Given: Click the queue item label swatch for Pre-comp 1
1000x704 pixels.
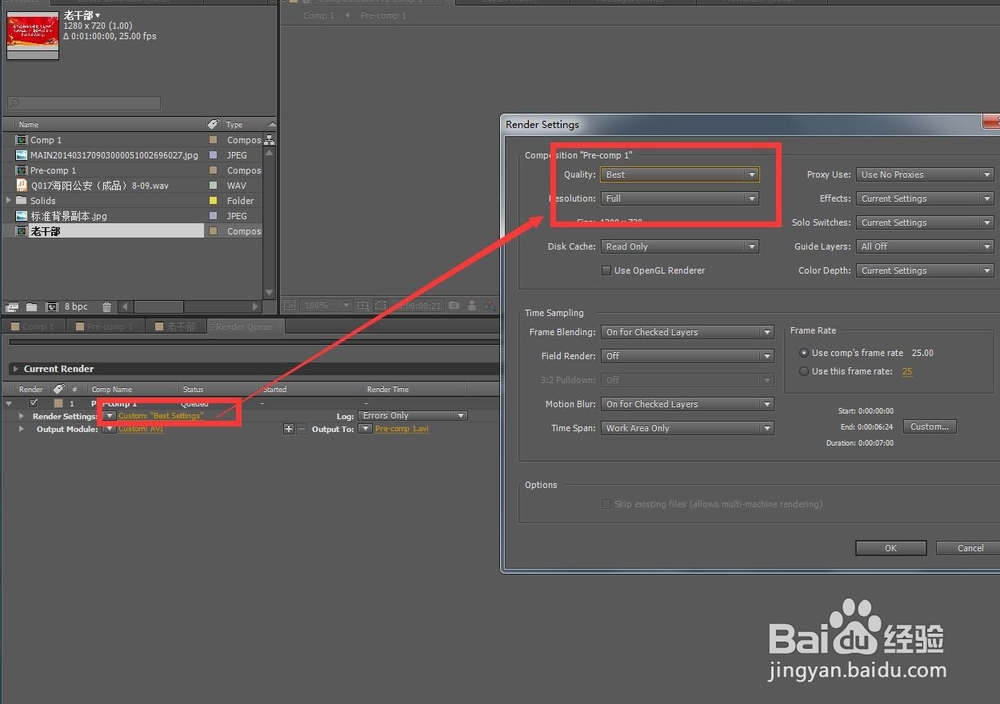Looking at the screenshot, I should tap(58, 403).
